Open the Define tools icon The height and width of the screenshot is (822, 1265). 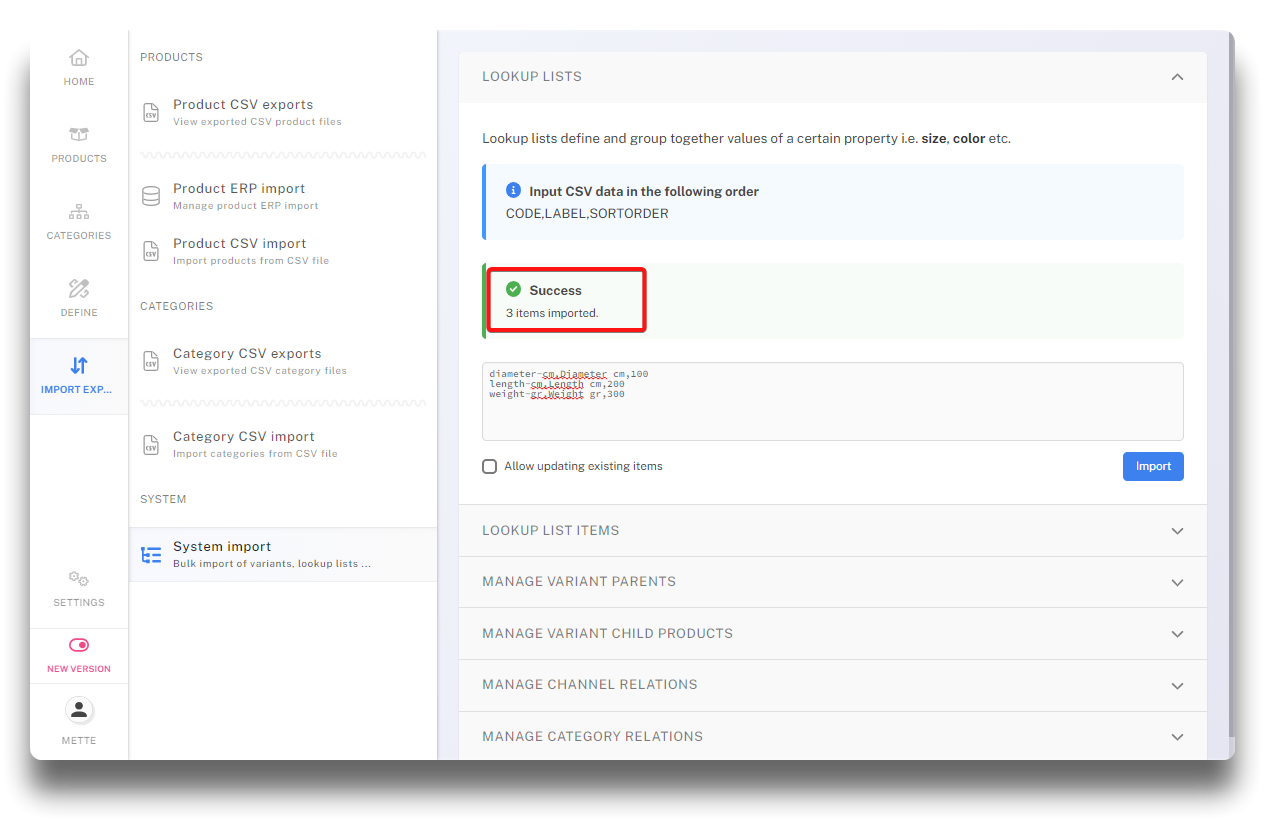tap(79, 289)
